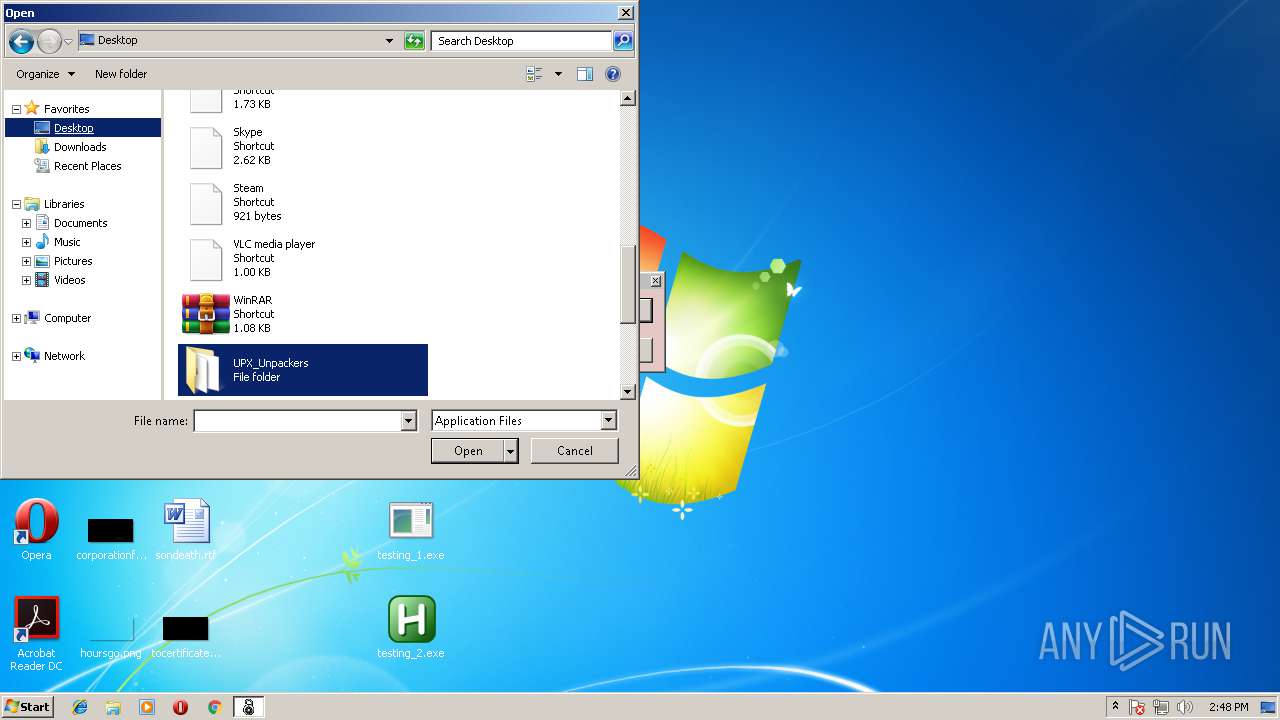Click the search magnifier icon
1280x720 pixels.
point(623,41)
